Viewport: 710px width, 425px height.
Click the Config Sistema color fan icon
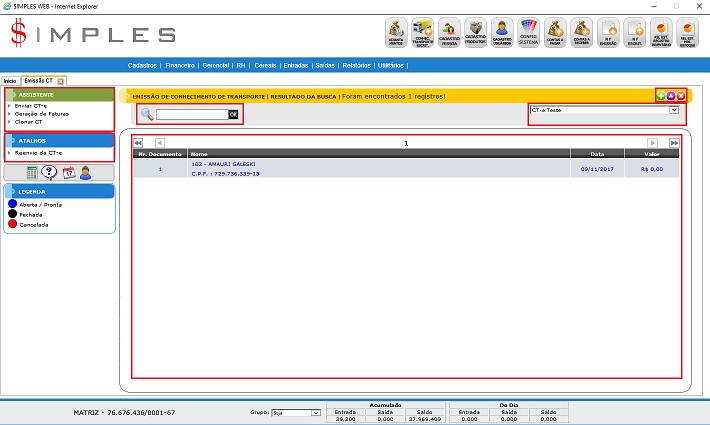point(529,33)
